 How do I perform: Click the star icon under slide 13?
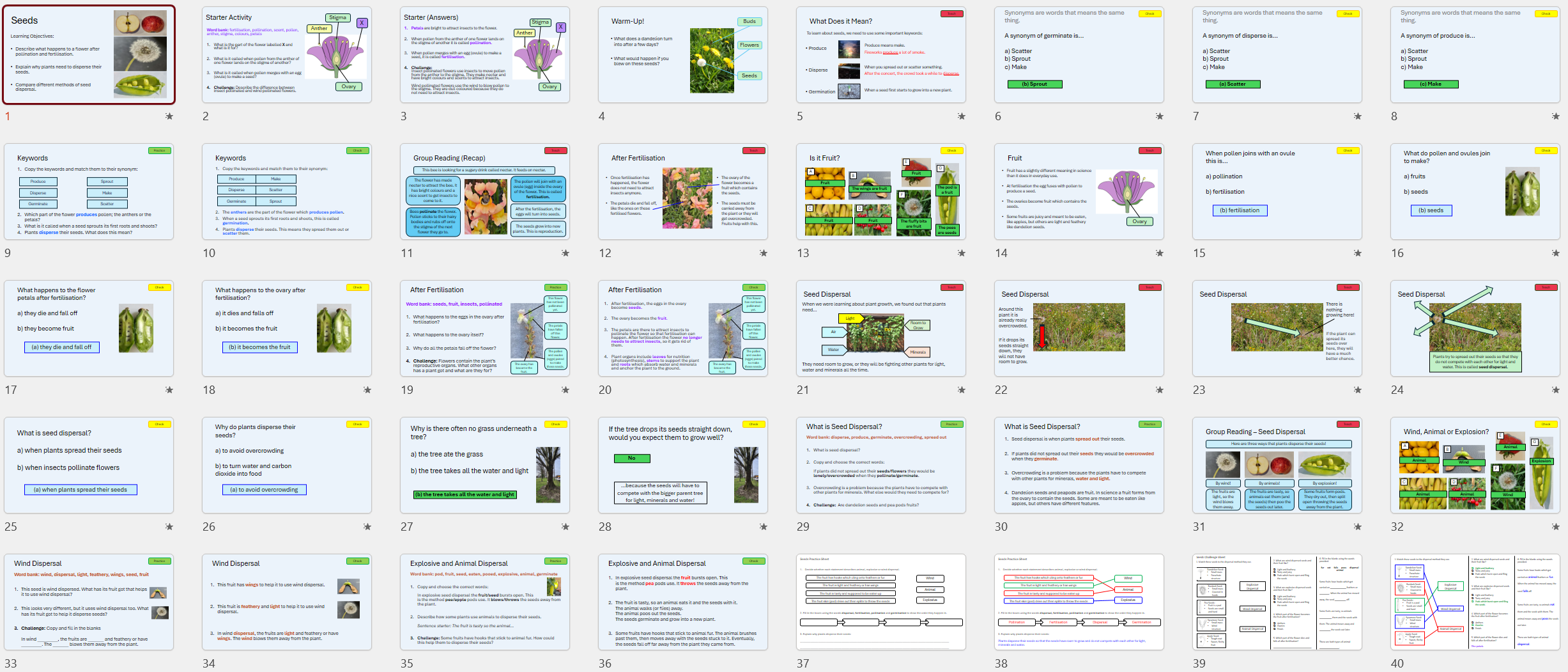(x=961, y=253)
